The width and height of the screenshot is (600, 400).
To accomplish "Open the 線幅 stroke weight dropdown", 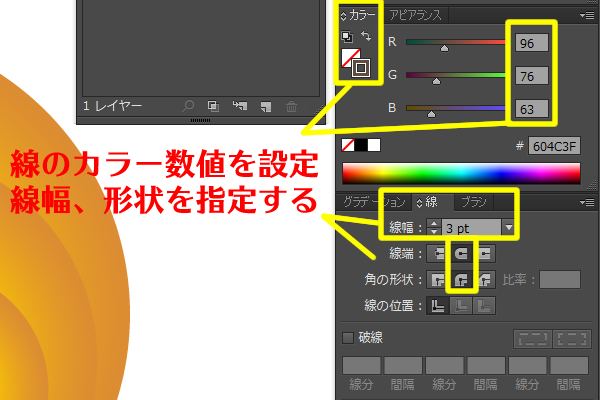I will click(508, 228).
